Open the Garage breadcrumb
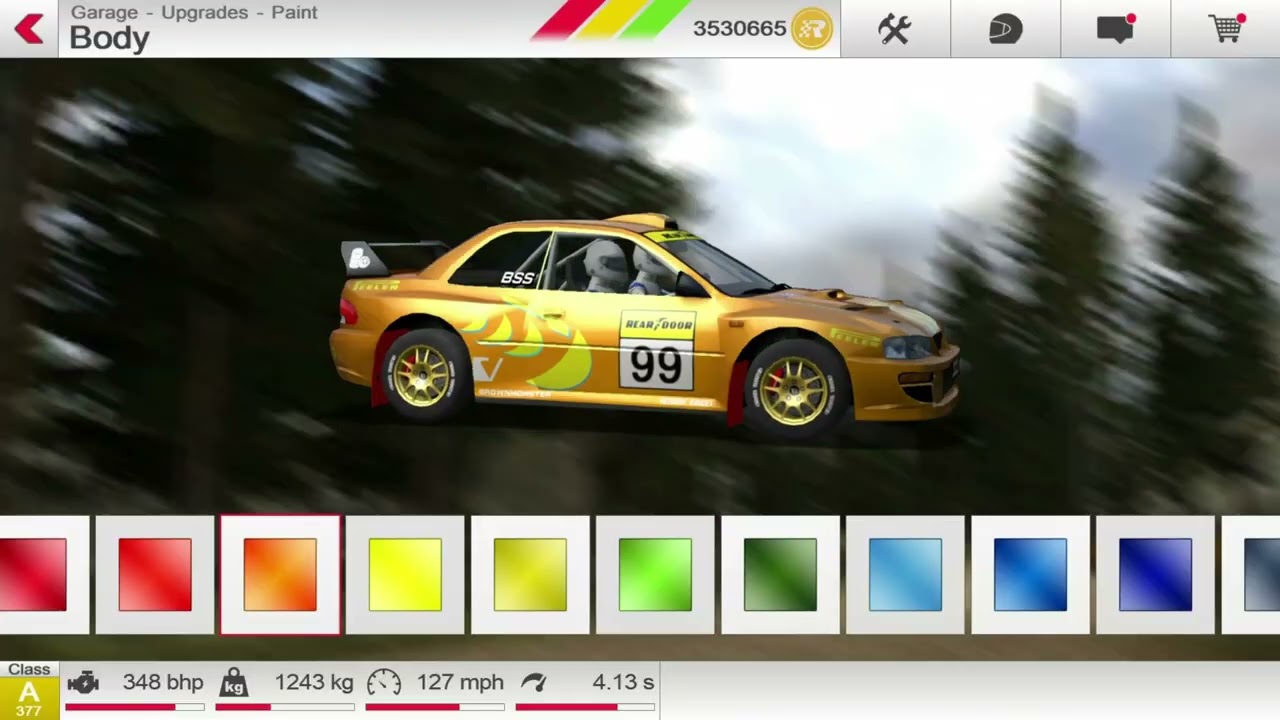The width and height of the screenshot is (1280, 720). tap(103, 12)
